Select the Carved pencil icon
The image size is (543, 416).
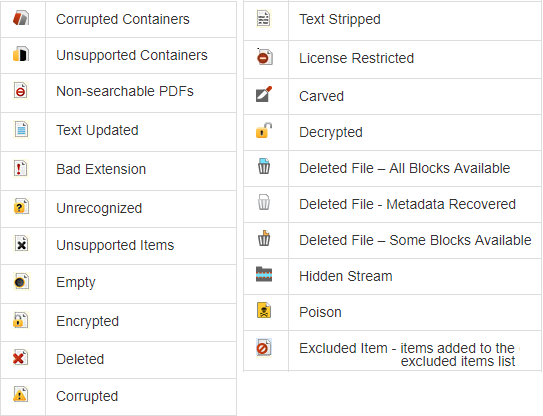[264, 94]
